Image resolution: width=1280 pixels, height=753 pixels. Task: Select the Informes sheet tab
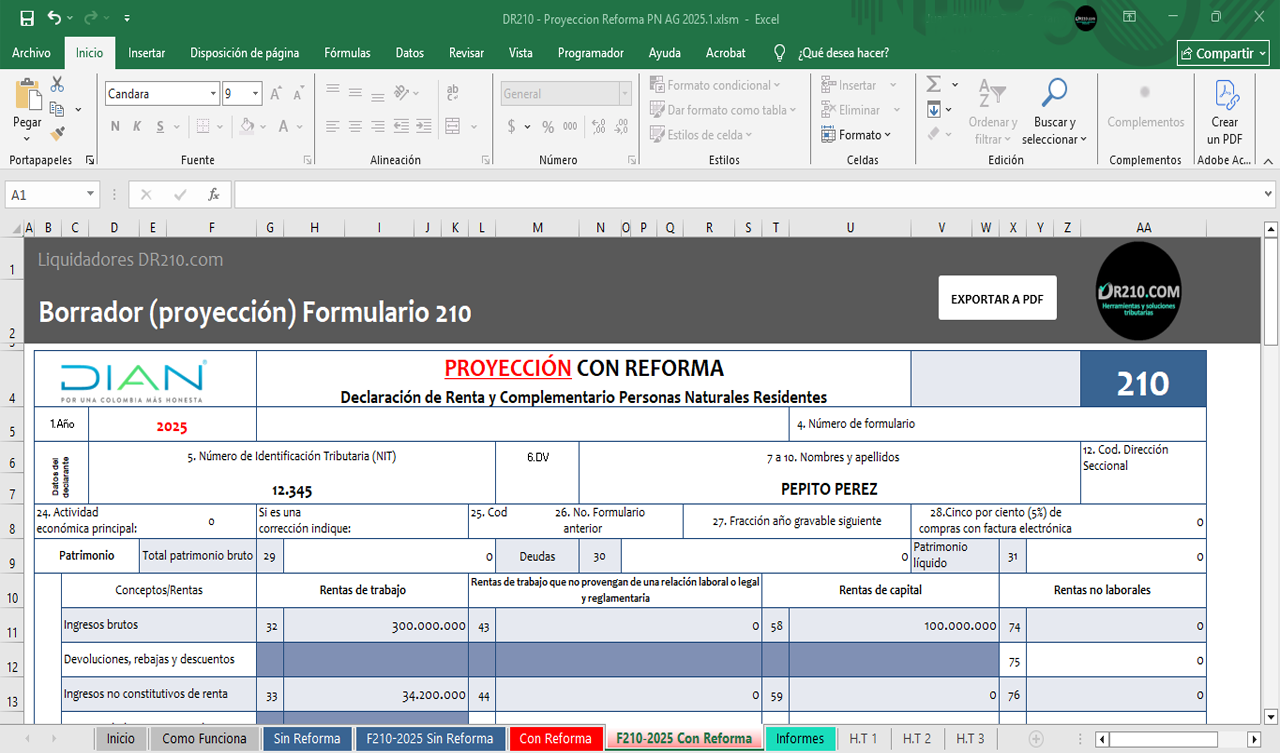(800, 739)
